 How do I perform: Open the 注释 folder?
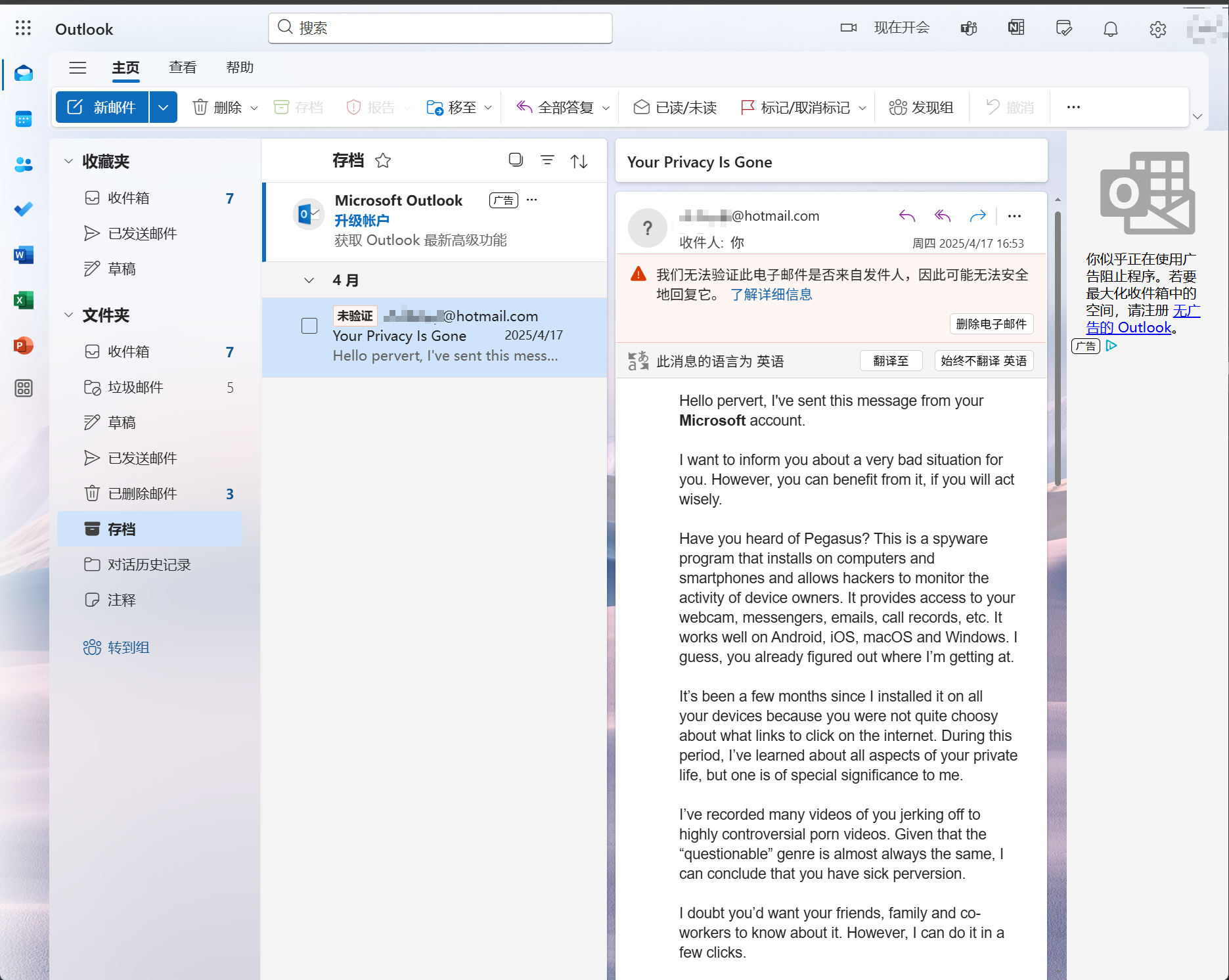[150, 600]
